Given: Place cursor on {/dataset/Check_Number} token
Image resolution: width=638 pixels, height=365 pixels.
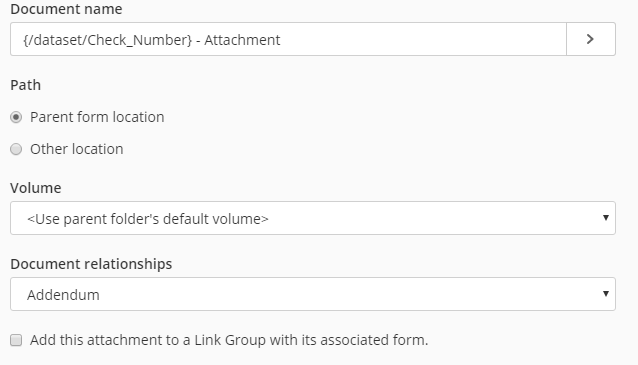Looking at the screenshot, I should click(x=107, y=40).
